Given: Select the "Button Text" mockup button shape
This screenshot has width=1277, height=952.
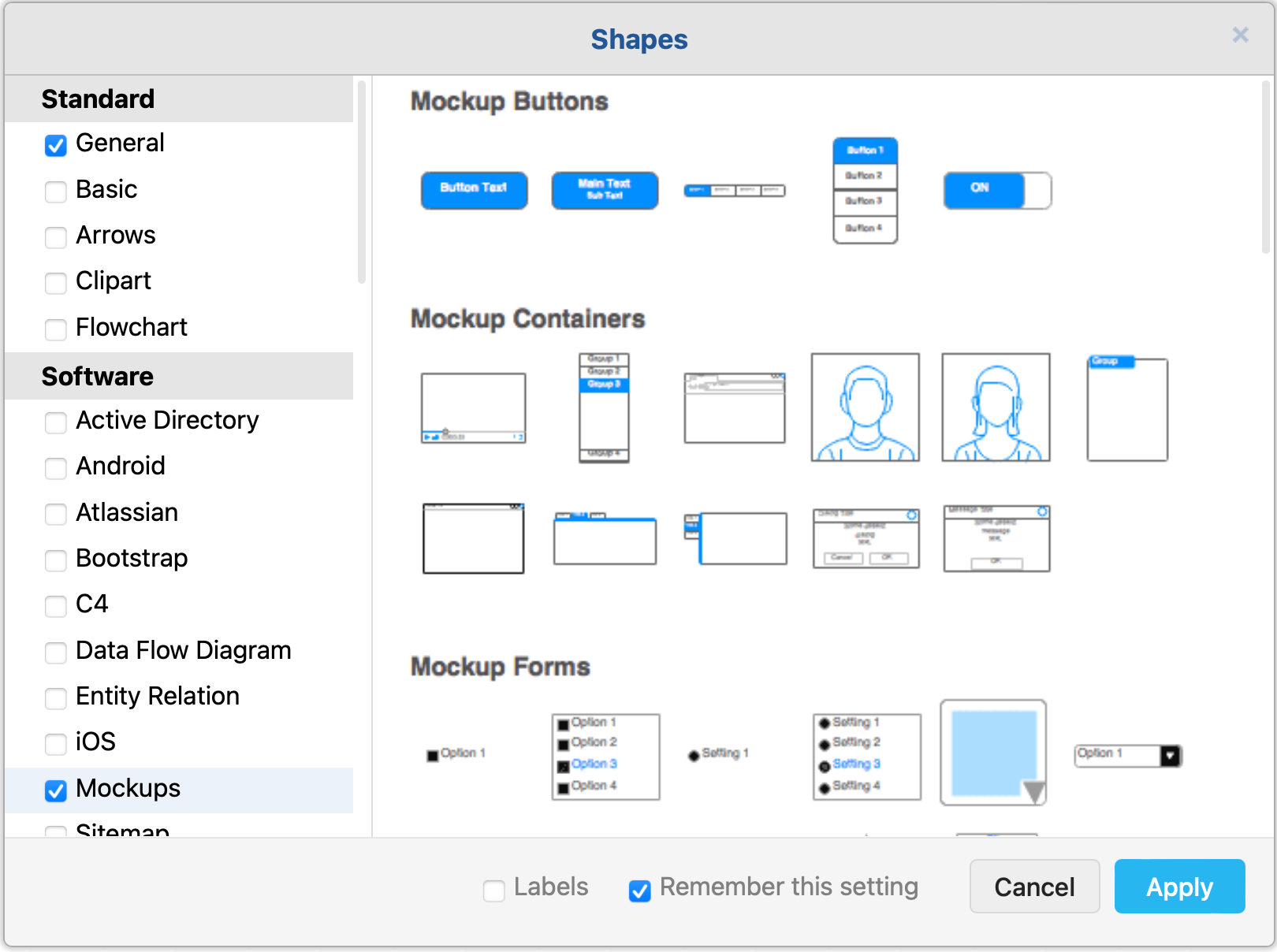Looking at the screenshot, I should pyautogui.click(x=473, y=190).
